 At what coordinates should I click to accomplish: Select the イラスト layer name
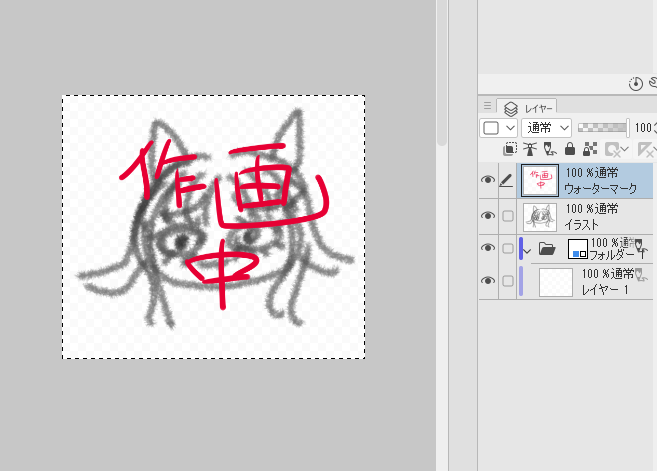[582, 225]
